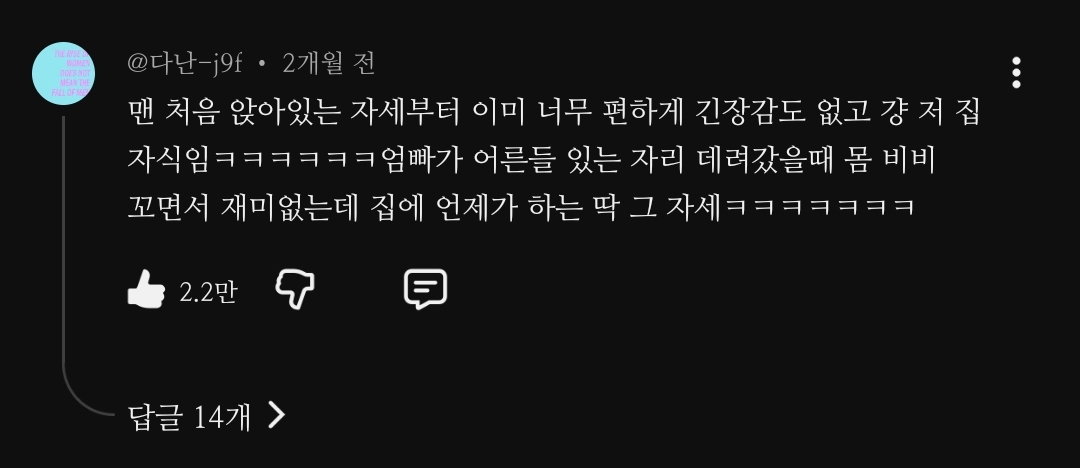Open the cyan profile avatar of commenter
1080x468 pixels.
click(x=63, y=73)
